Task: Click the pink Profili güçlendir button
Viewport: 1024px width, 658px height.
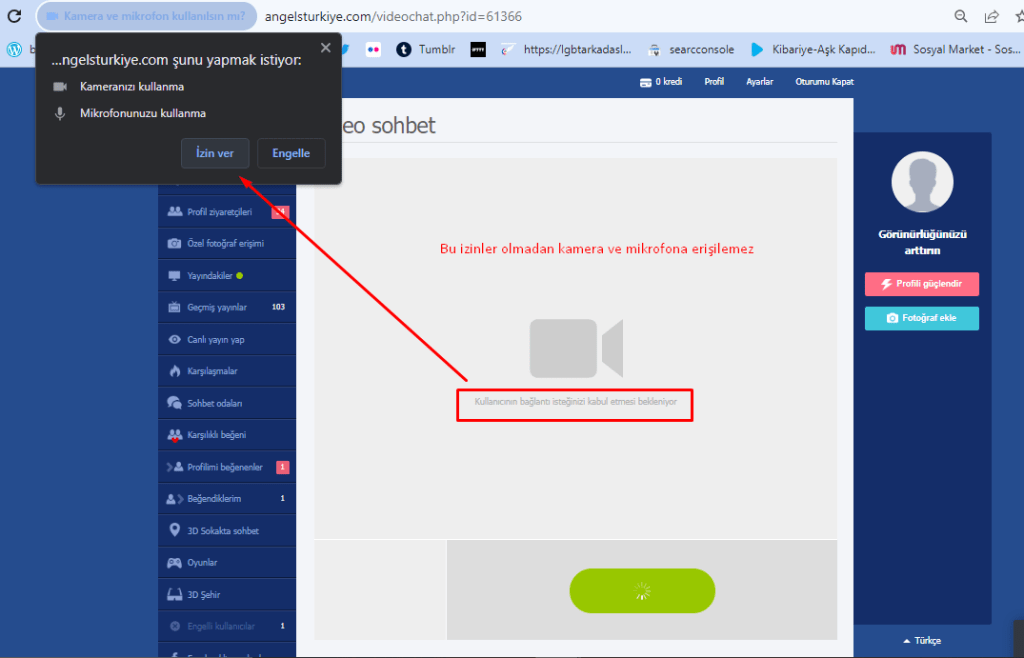Action: click(x=921, y=284)
